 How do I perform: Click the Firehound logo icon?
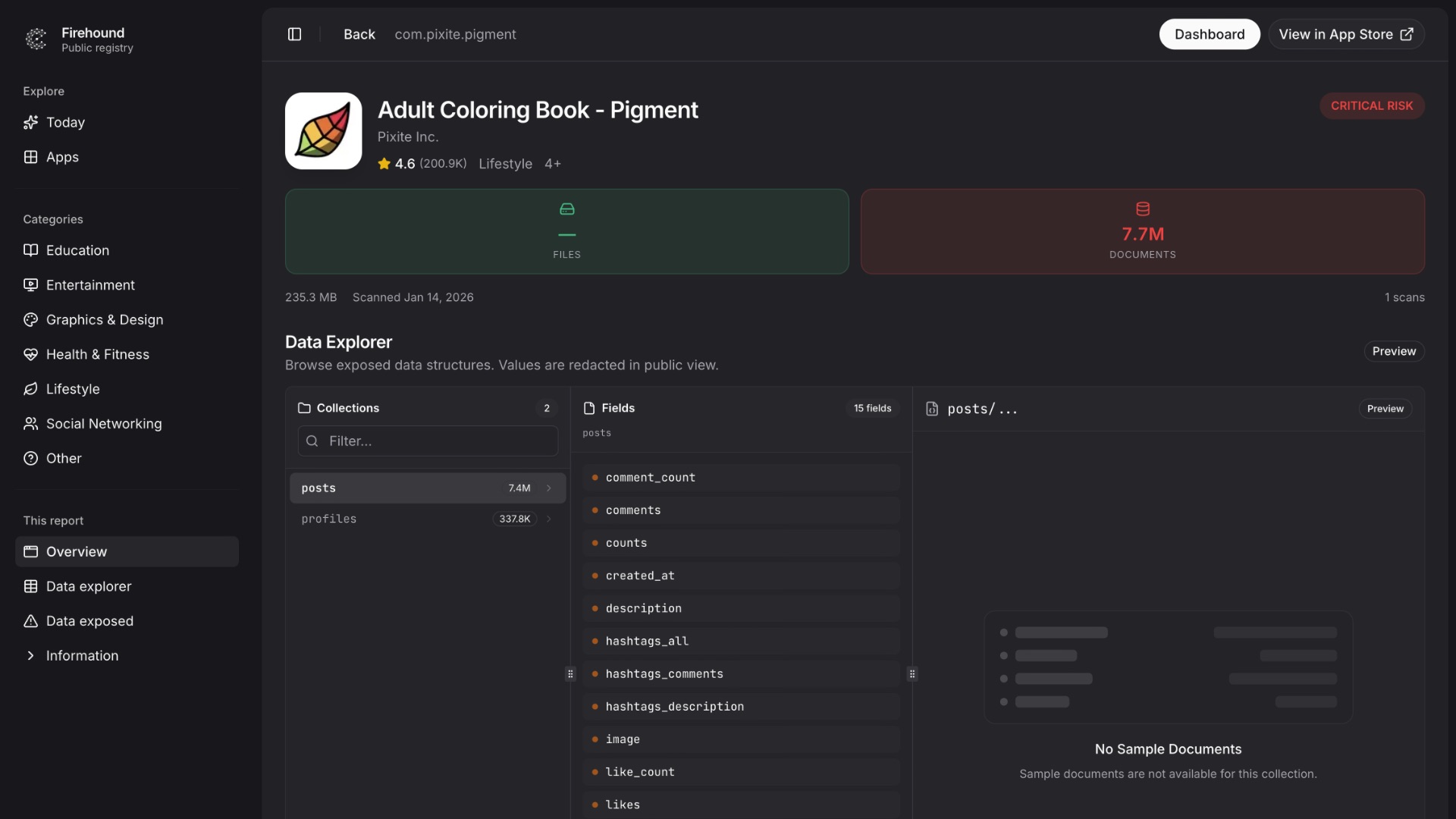[x=36, y=39]
